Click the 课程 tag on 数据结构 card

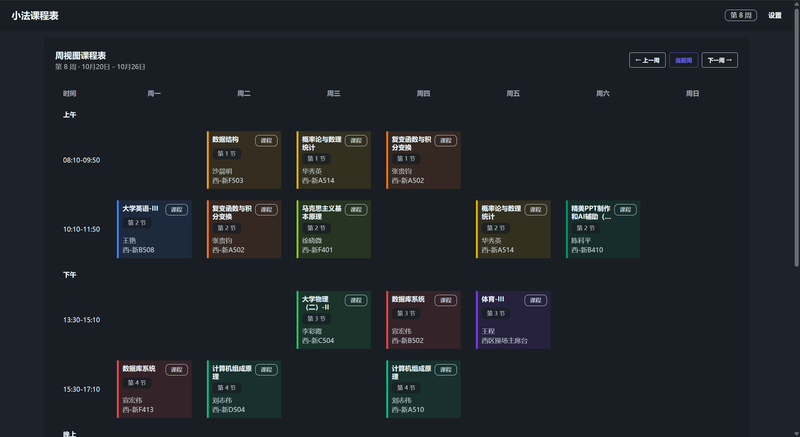(x=266, y=141)
